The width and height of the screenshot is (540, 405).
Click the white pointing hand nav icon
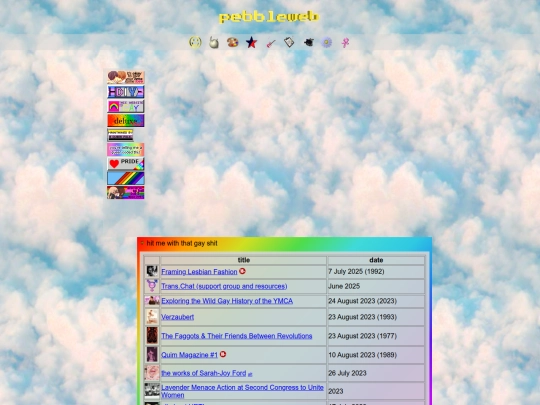214,43
